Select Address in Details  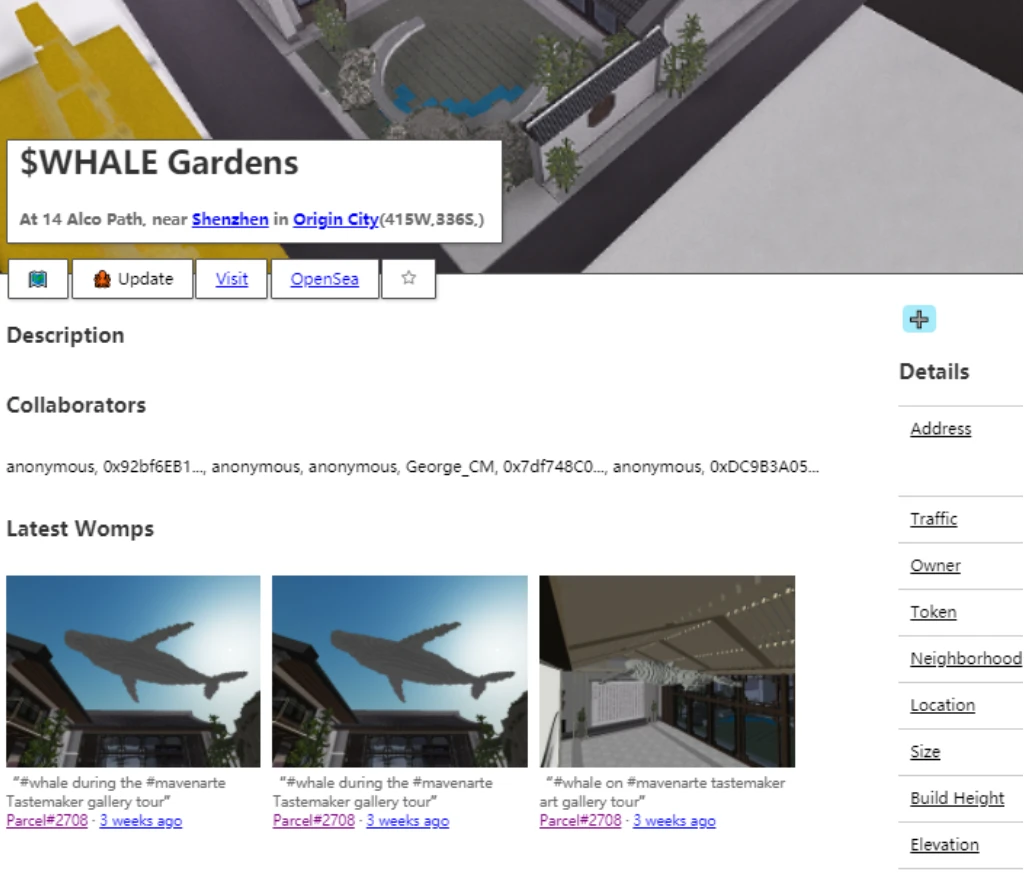[x=940, y=429]
